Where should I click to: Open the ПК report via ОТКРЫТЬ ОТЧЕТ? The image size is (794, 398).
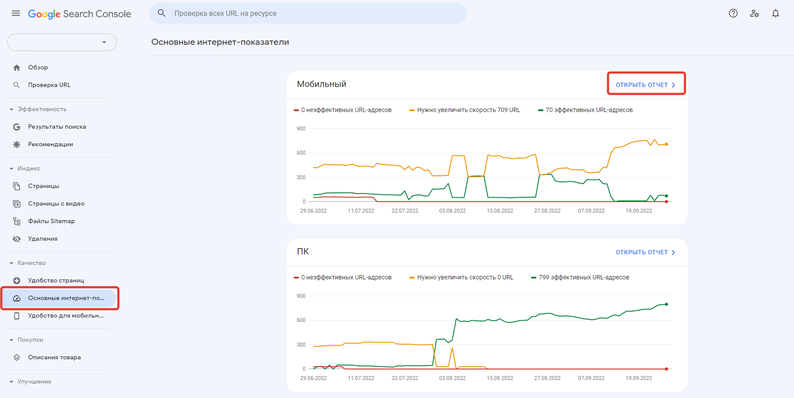pos(646,252)
